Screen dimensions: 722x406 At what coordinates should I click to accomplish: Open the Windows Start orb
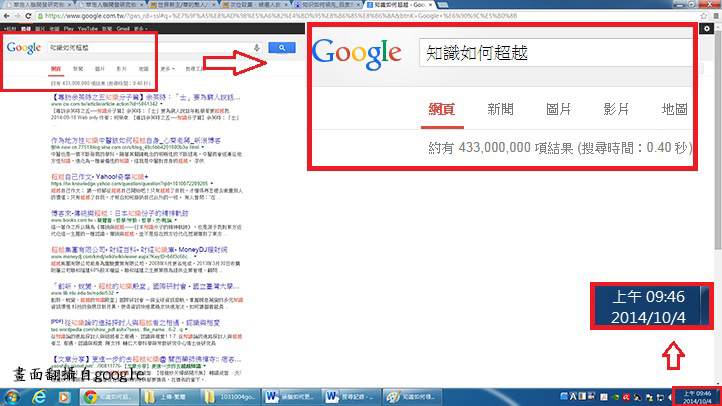point(12,397)
